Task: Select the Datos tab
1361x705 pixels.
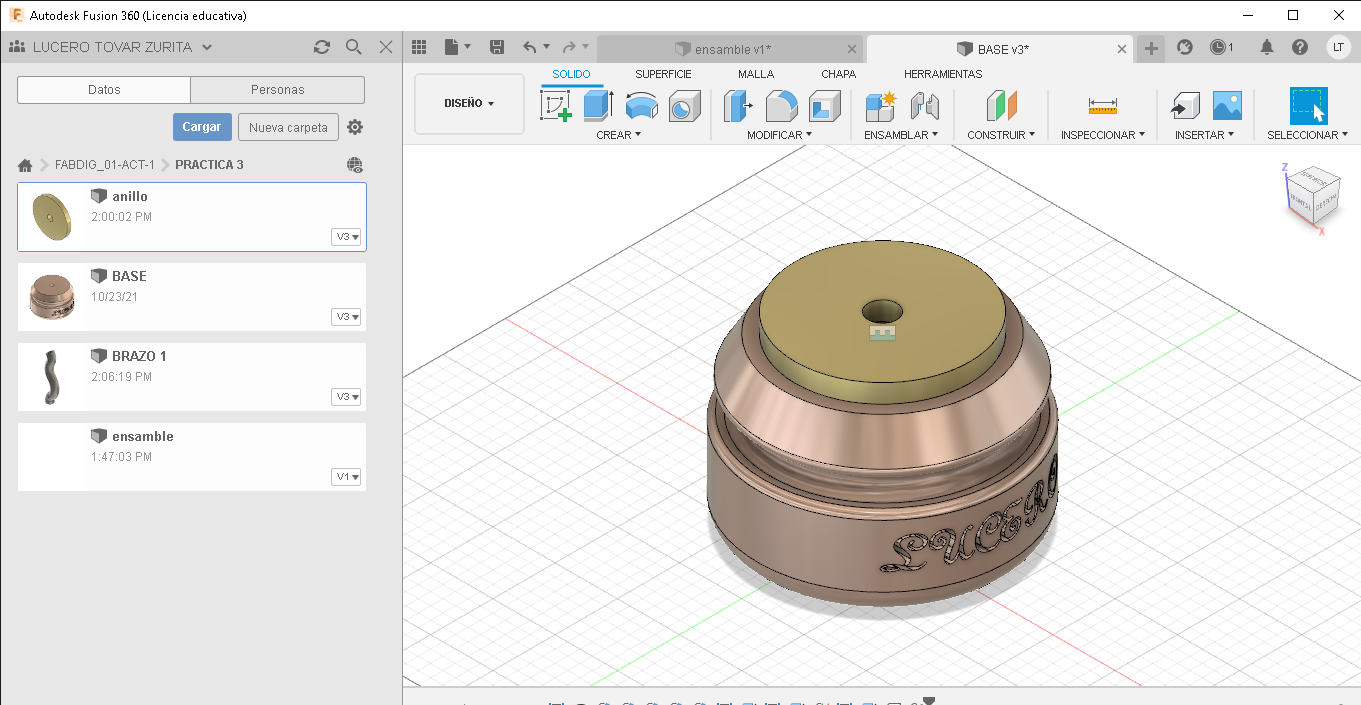Action: coord(104,90)
